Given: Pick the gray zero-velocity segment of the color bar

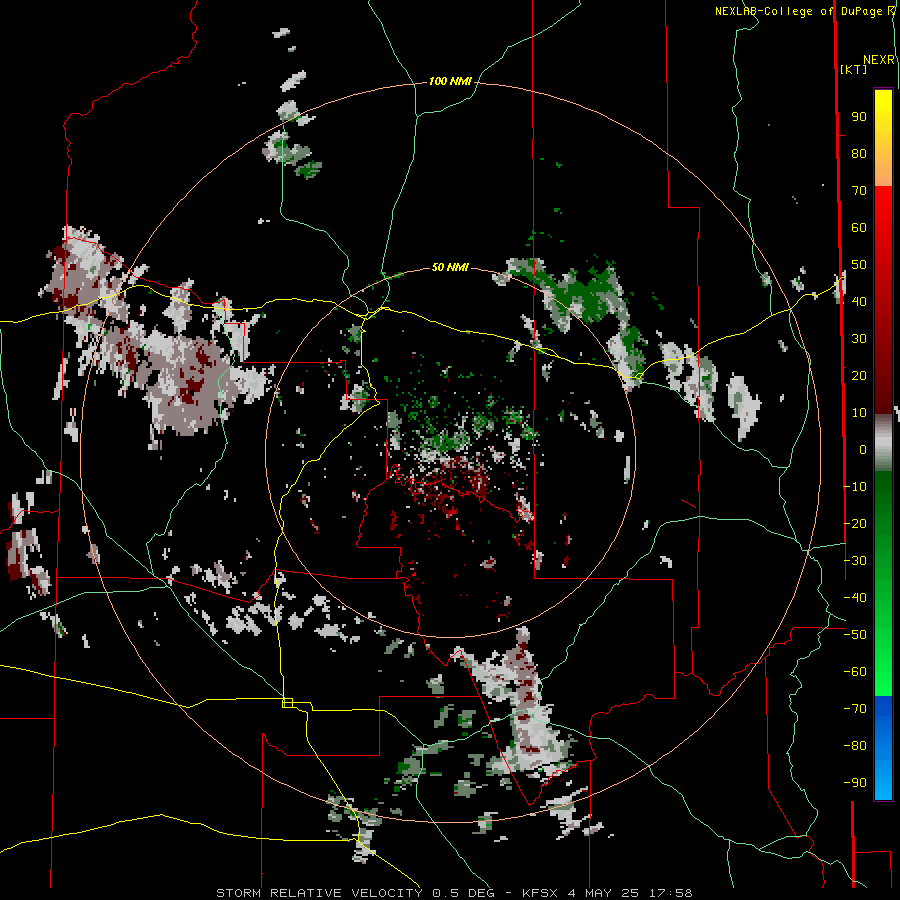Looking at the screenshot, I should [883, 443].
